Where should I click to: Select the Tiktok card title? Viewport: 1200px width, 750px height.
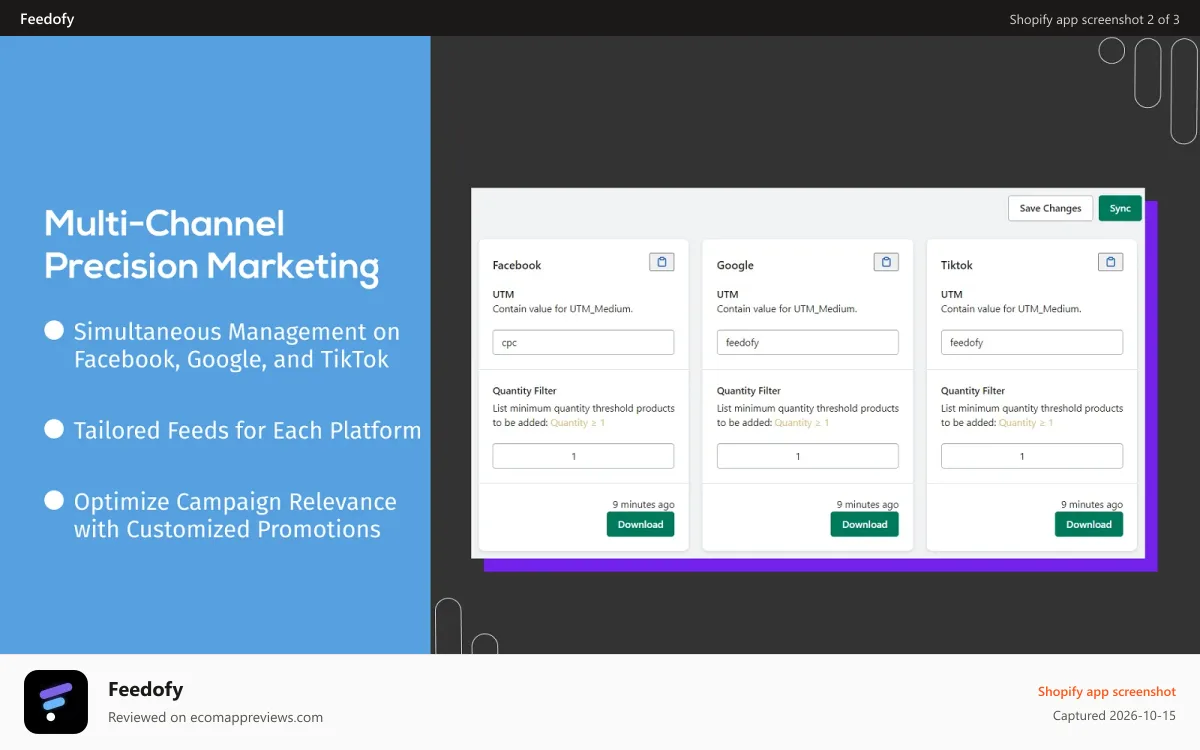click(x=957, y=265)
